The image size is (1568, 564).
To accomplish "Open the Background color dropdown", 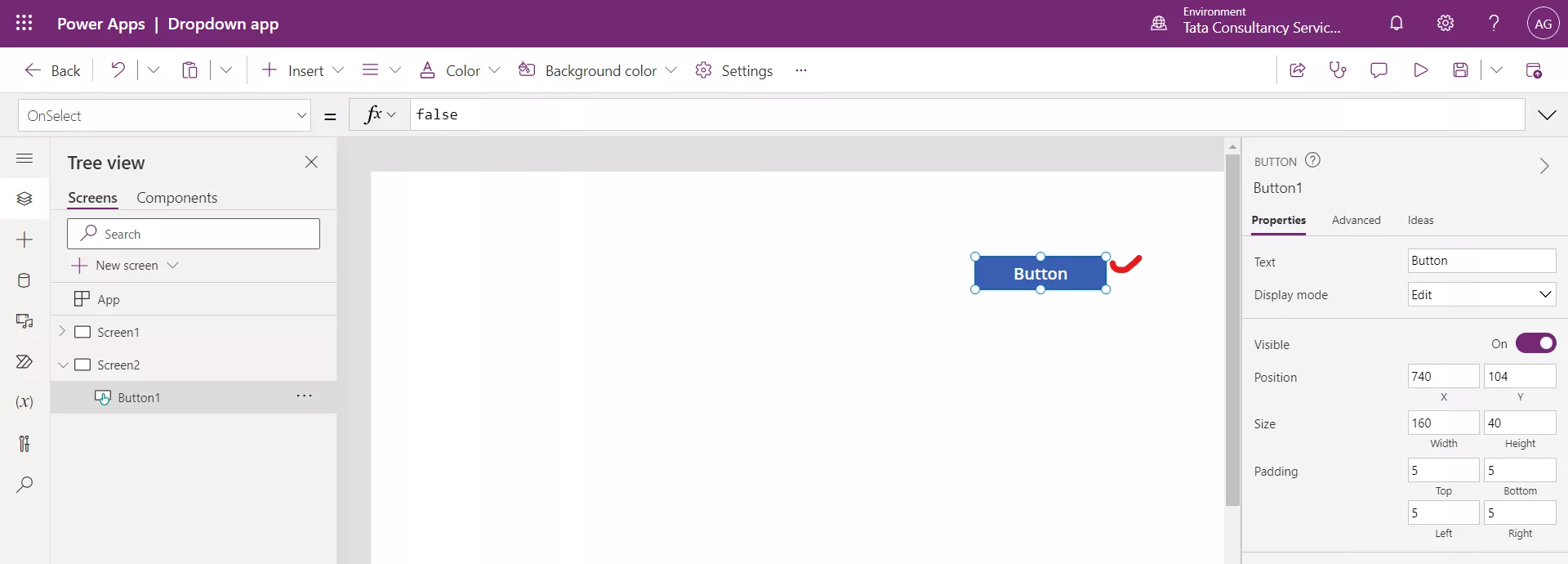I will [598, 70].
